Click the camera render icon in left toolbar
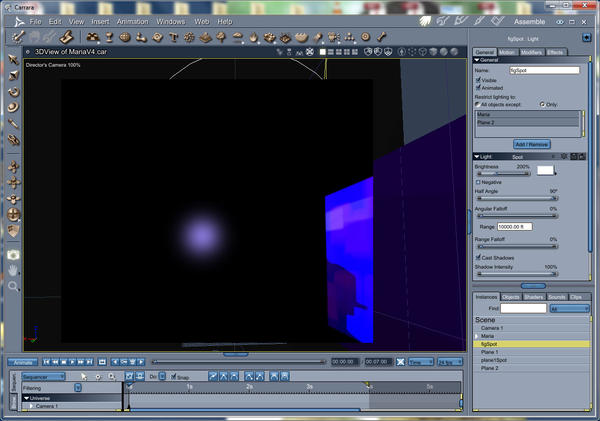 [13, 254]
